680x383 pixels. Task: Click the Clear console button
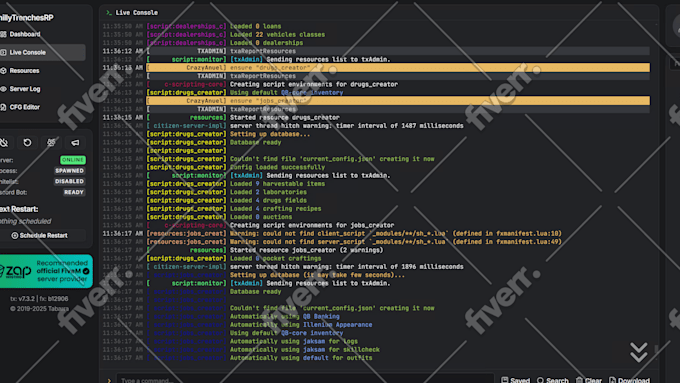[x=588, y=380]
